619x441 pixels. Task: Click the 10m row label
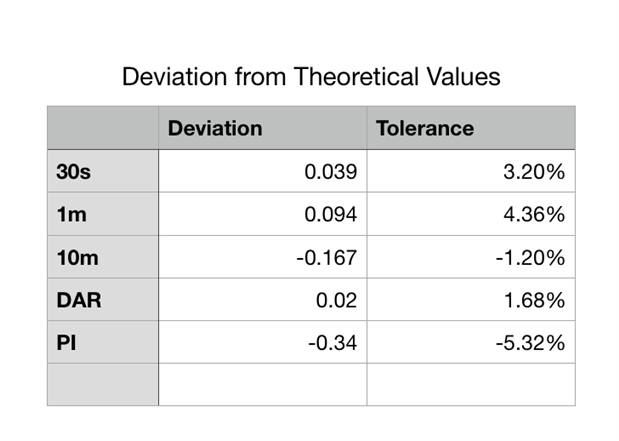point(76,257)
